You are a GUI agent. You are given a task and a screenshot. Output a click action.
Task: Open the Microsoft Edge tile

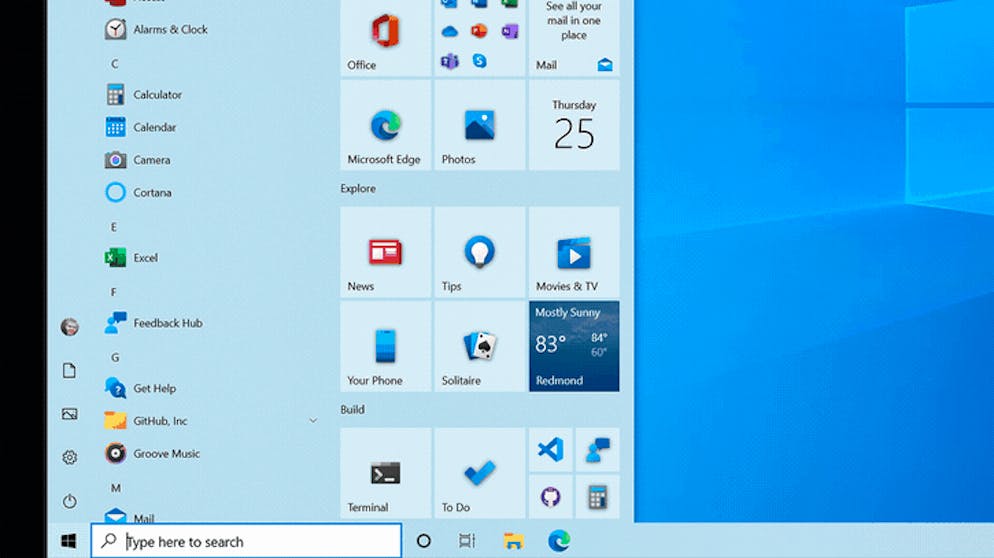385,125
